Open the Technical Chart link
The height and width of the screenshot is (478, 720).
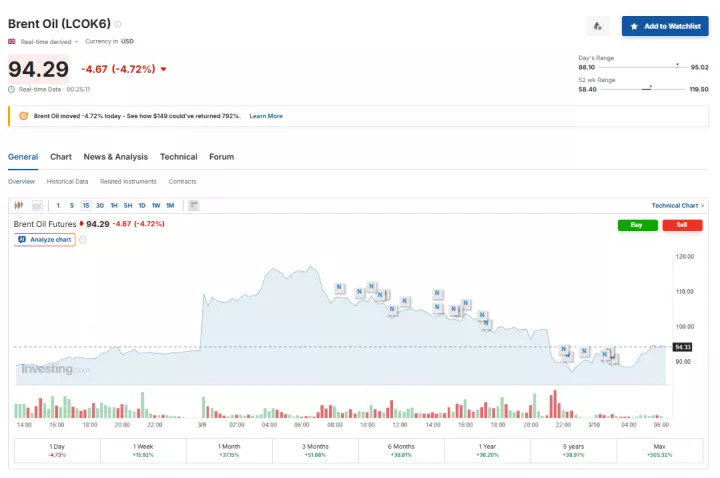coord(677,205)
